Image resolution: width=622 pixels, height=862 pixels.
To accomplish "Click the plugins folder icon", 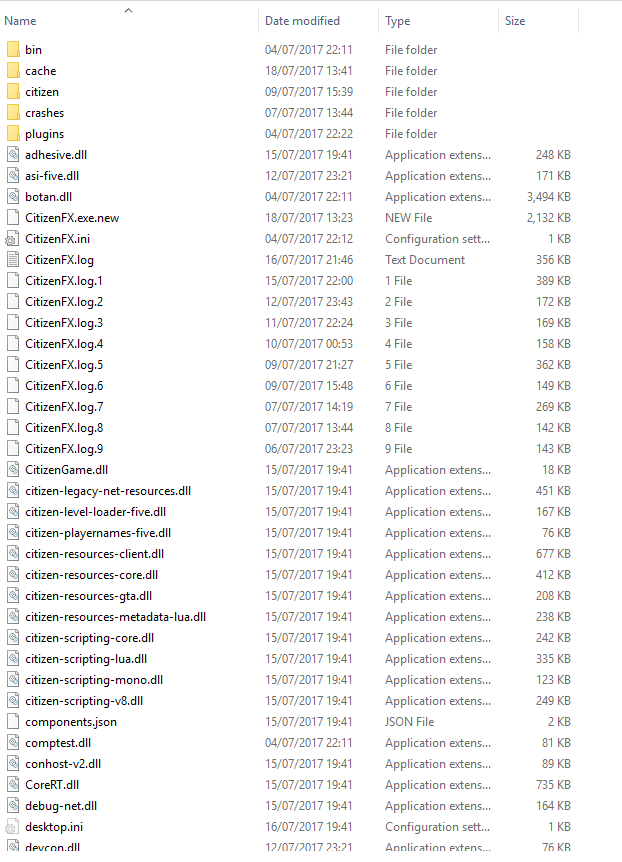I will [x=13, y=134].
